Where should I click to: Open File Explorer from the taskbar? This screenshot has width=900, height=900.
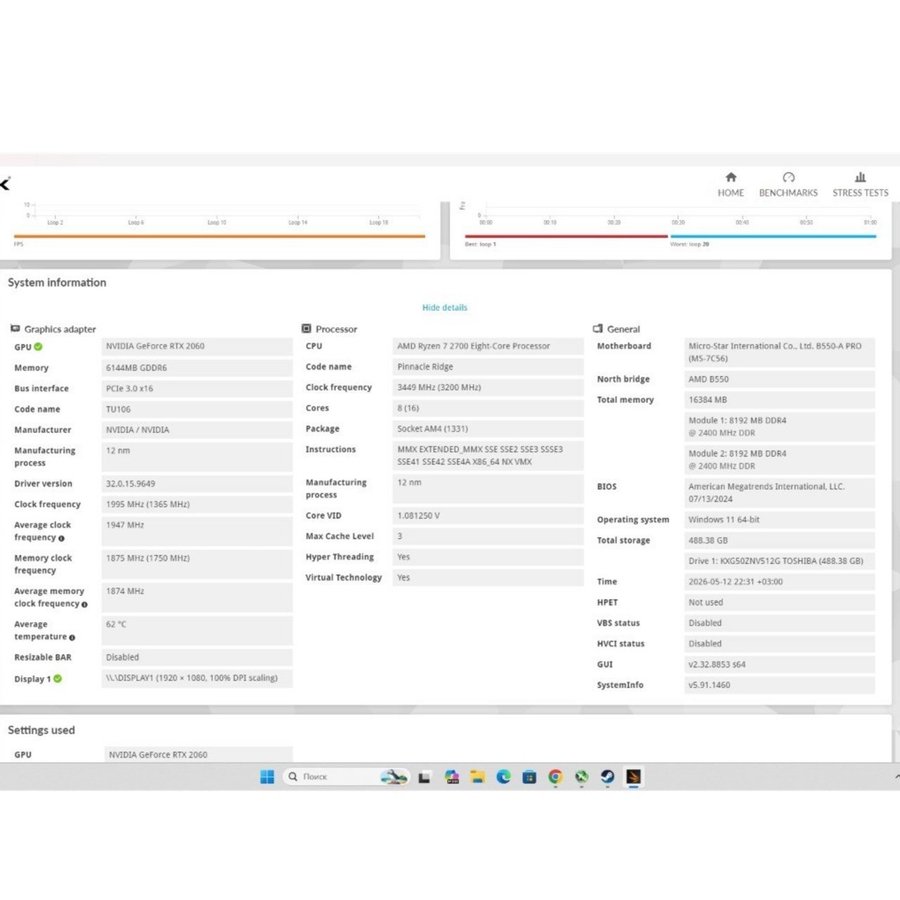click(x=477, y=777)
